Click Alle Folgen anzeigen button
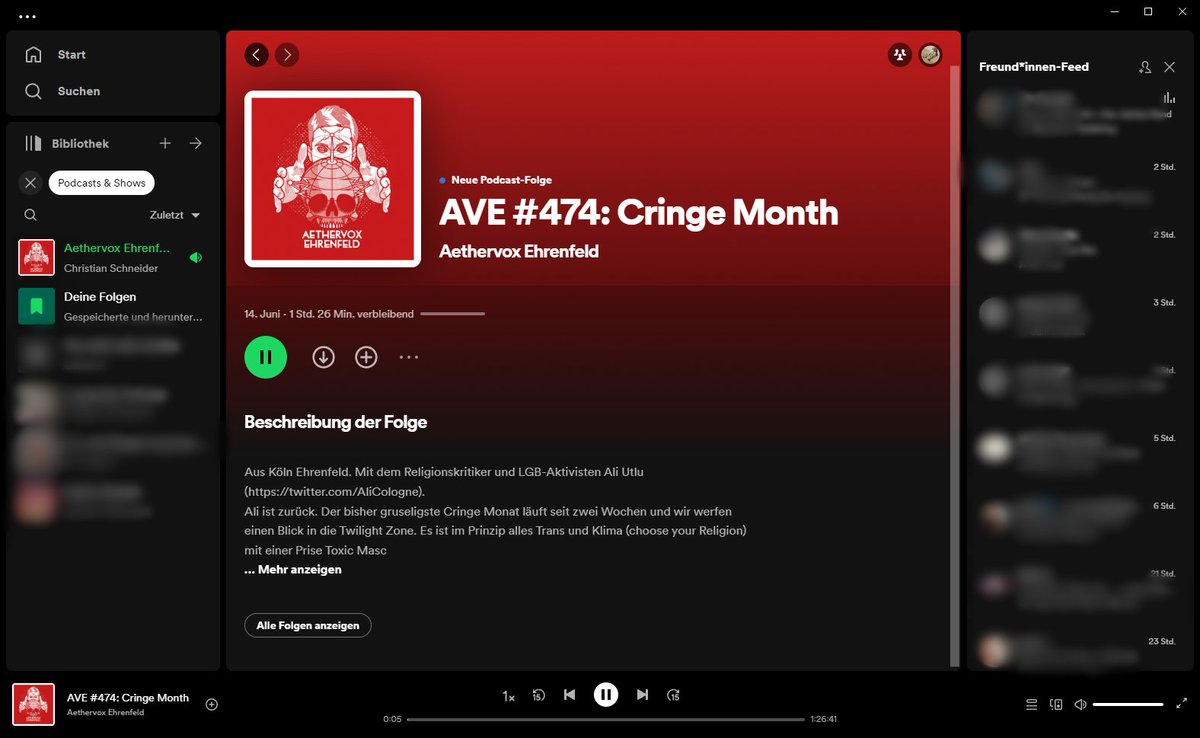The image size is (1200, 738). pos(308,625)
